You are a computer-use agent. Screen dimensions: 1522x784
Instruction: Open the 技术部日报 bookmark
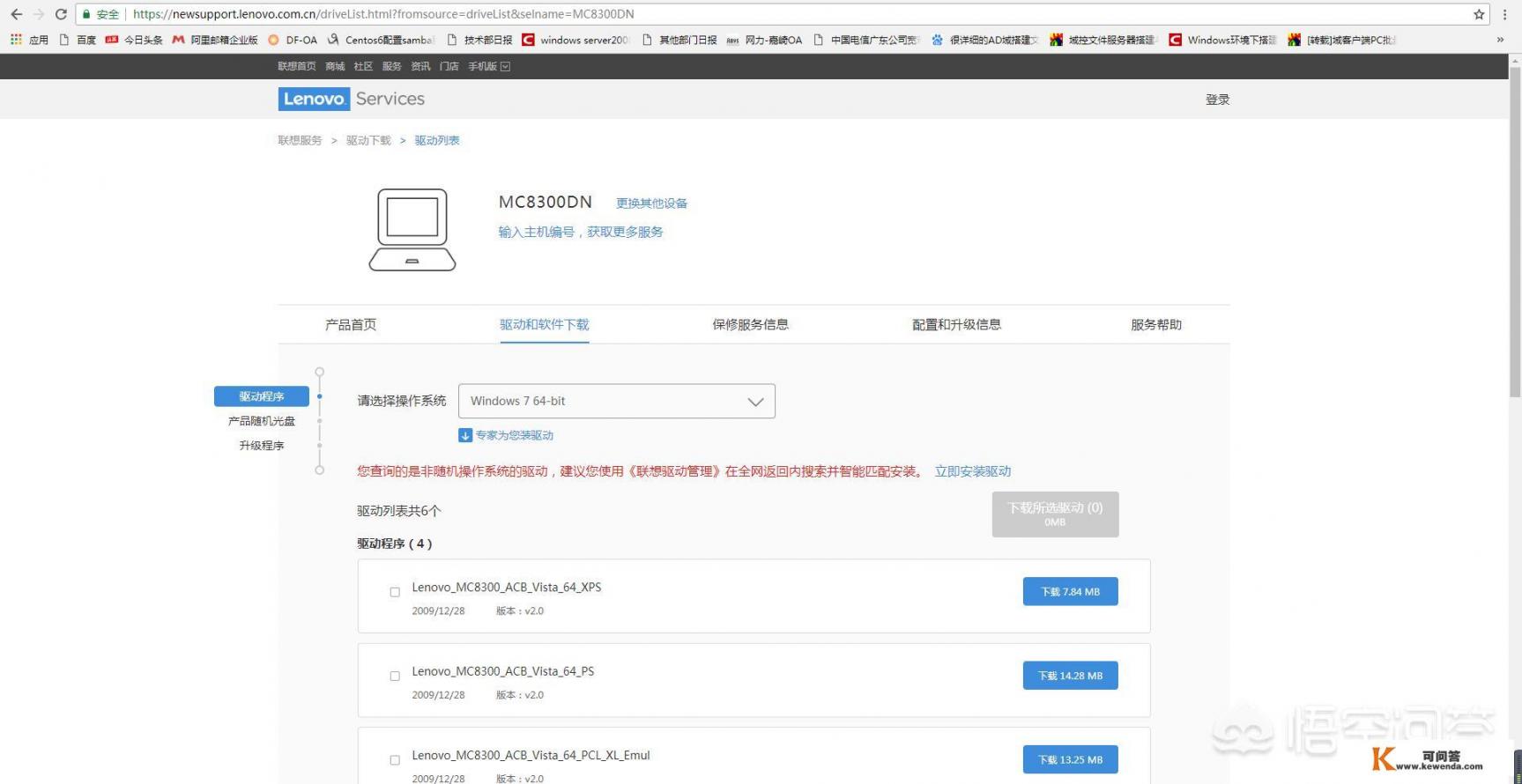tap(479, 40)
